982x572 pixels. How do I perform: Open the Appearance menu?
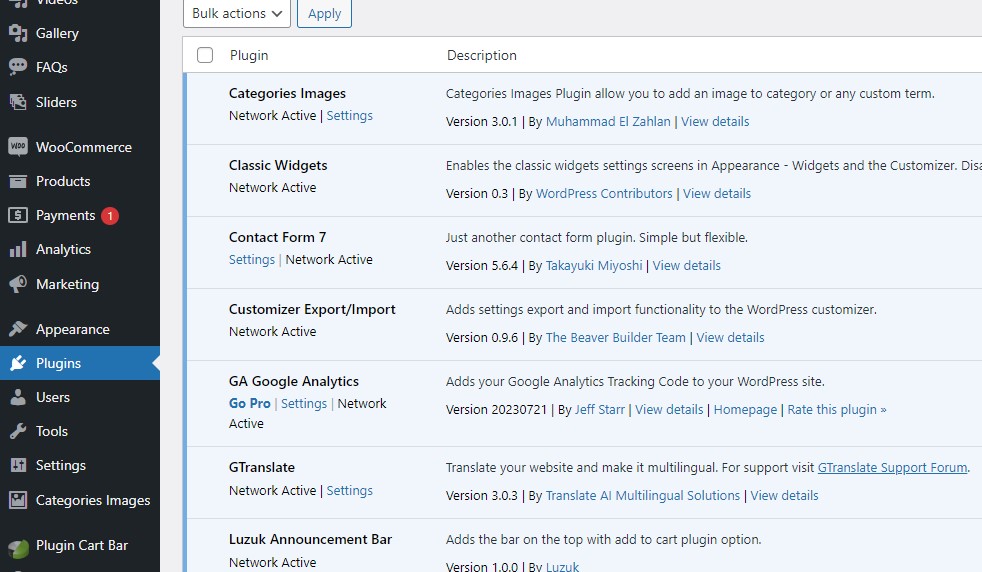coord(73,329)
